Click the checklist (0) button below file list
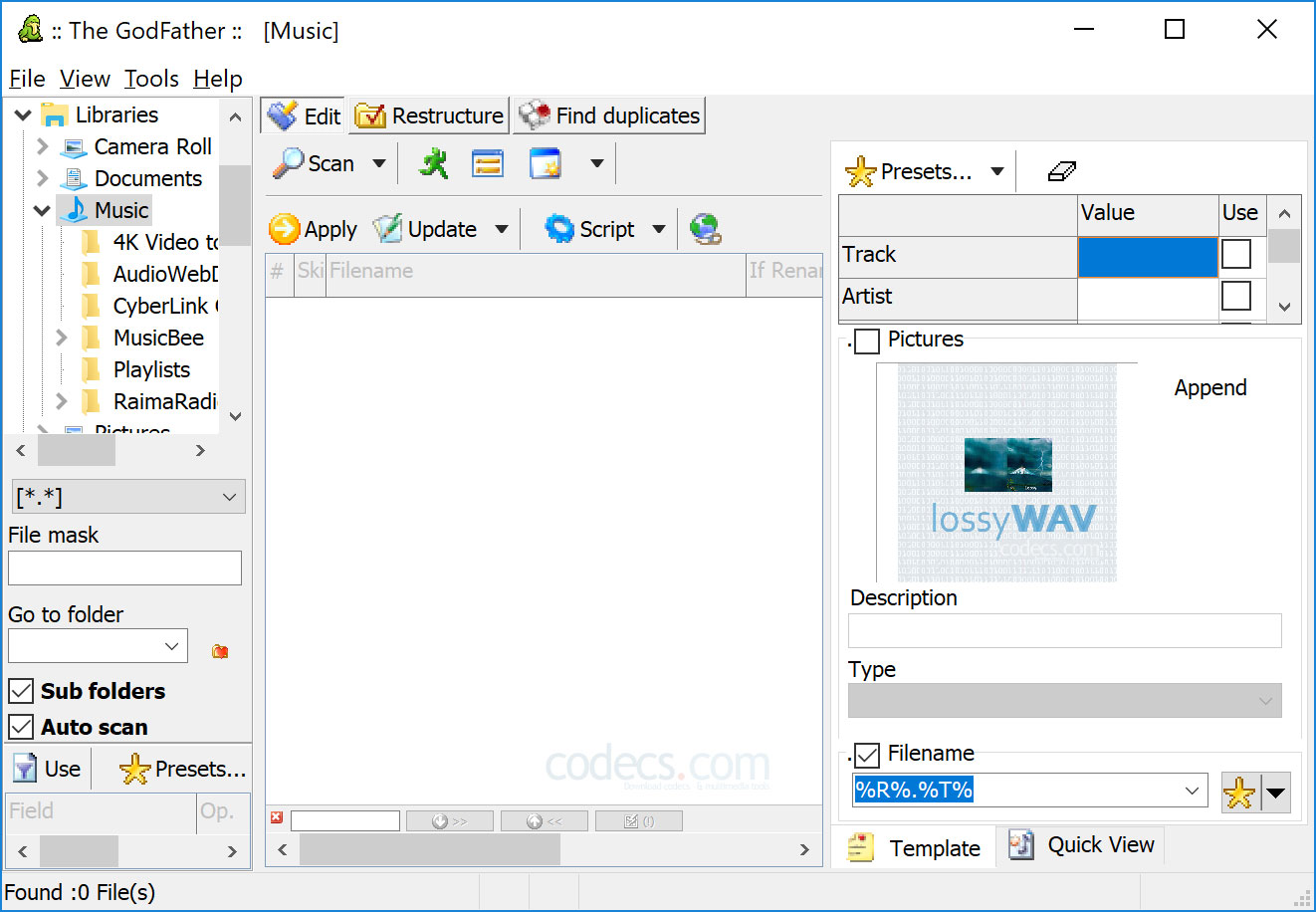1316x912 pixels. (x=639, y=821)
